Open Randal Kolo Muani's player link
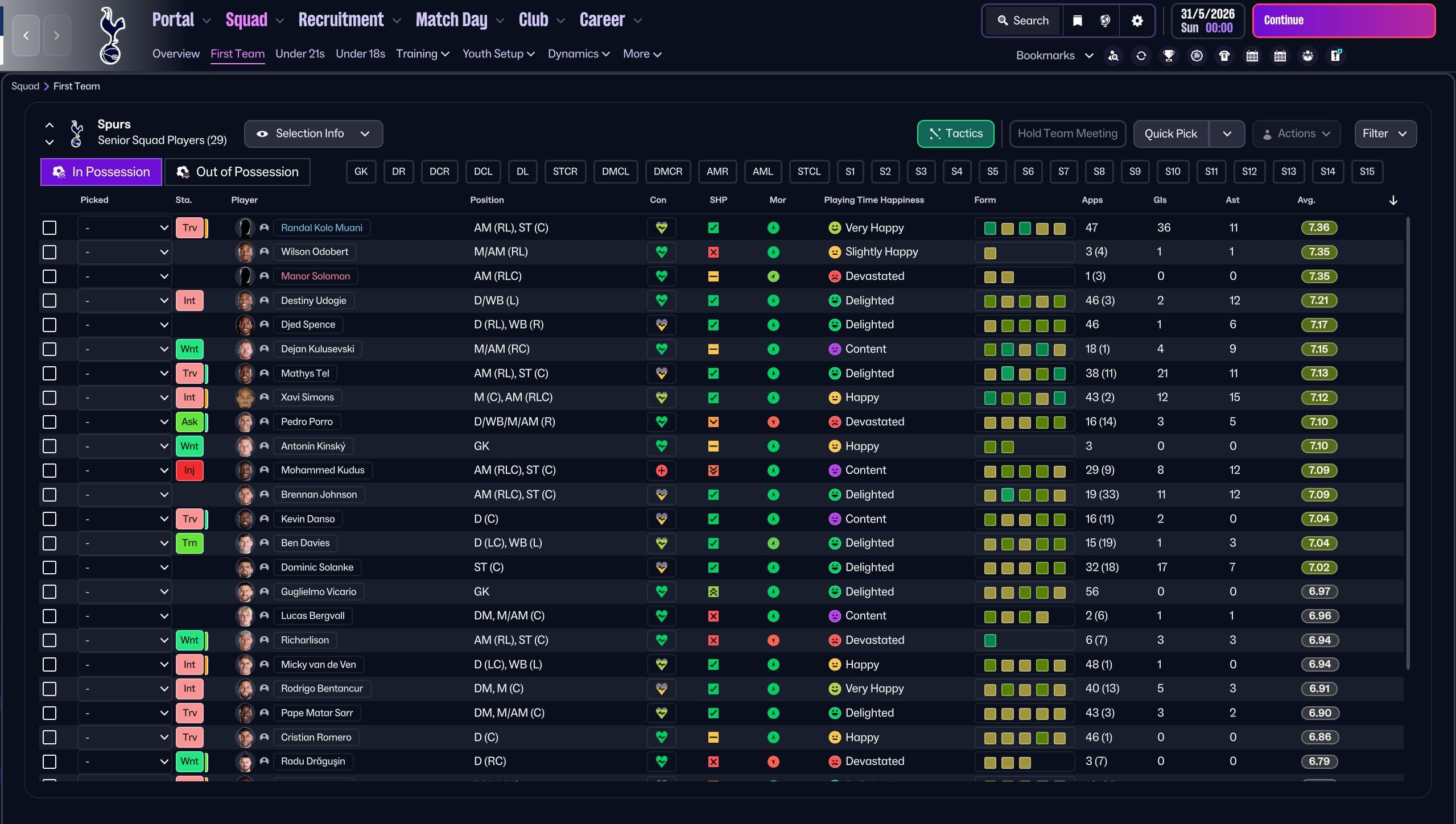This screenshot has width=1456, height=824. click(321, 228)
